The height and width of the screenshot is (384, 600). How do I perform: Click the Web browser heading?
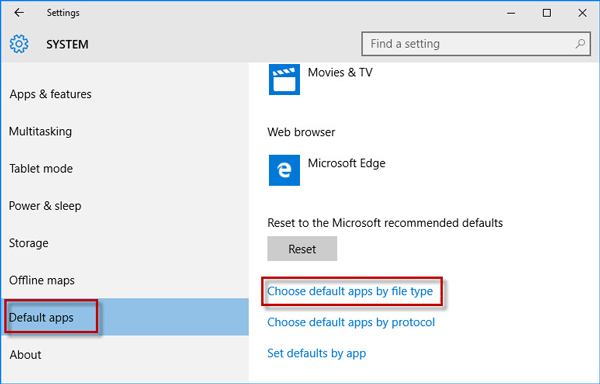coord(301,132)
